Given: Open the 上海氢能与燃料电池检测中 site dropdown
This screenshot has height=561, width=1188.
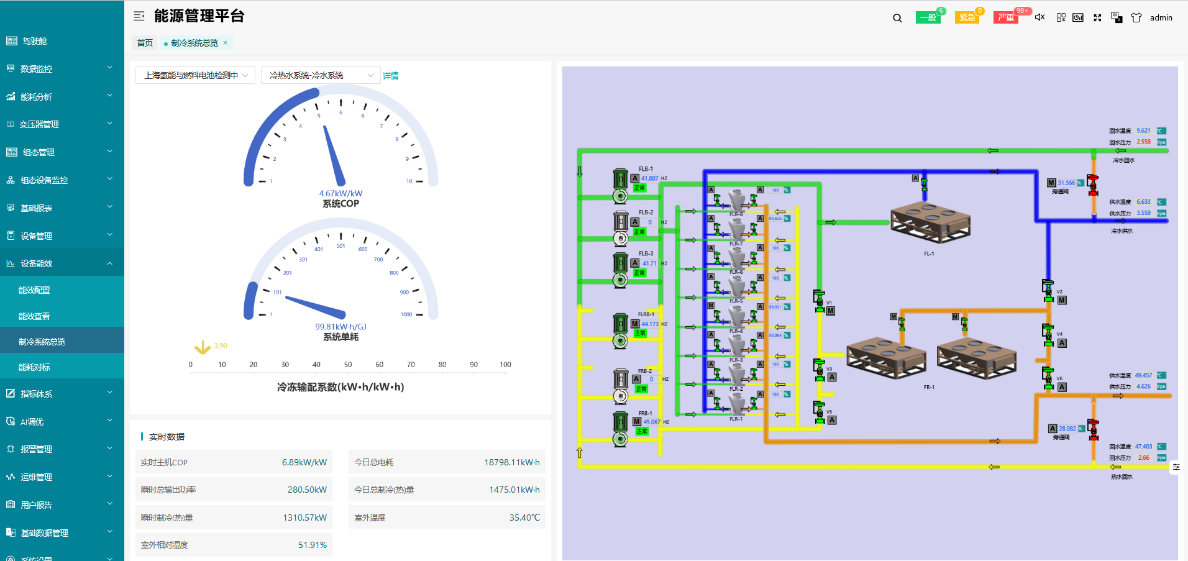Looking at the screenshot, I should tap(195, 75).
